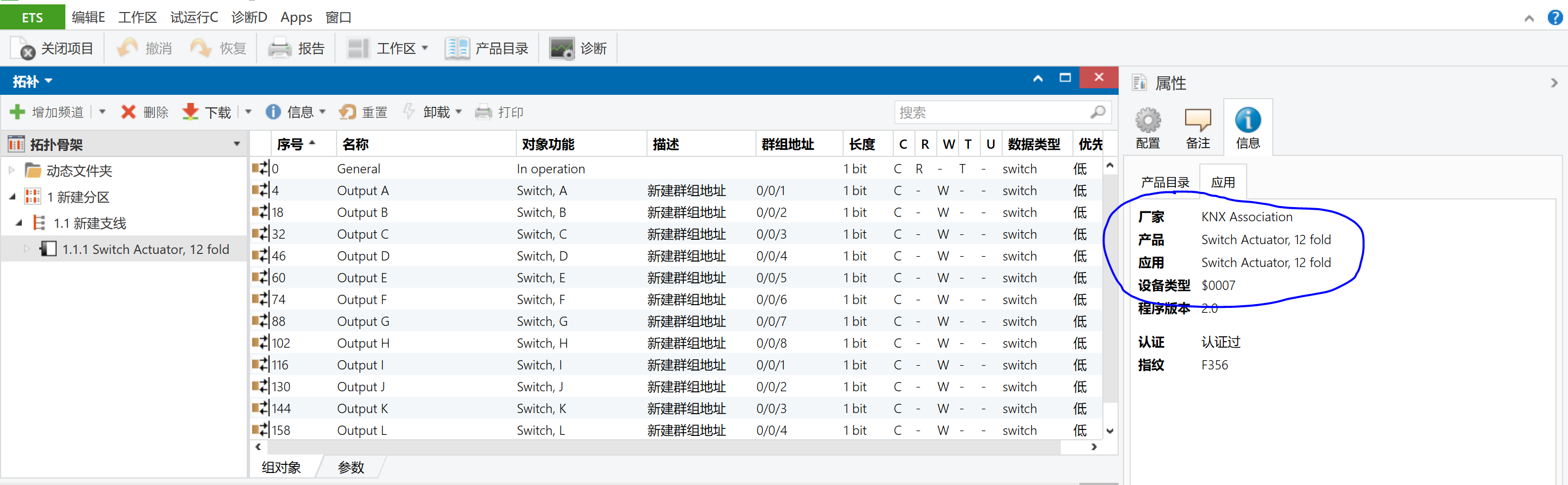1568x485 pixels.
Task: Open the Settings gear in Properties
Action: (1148, 120)
